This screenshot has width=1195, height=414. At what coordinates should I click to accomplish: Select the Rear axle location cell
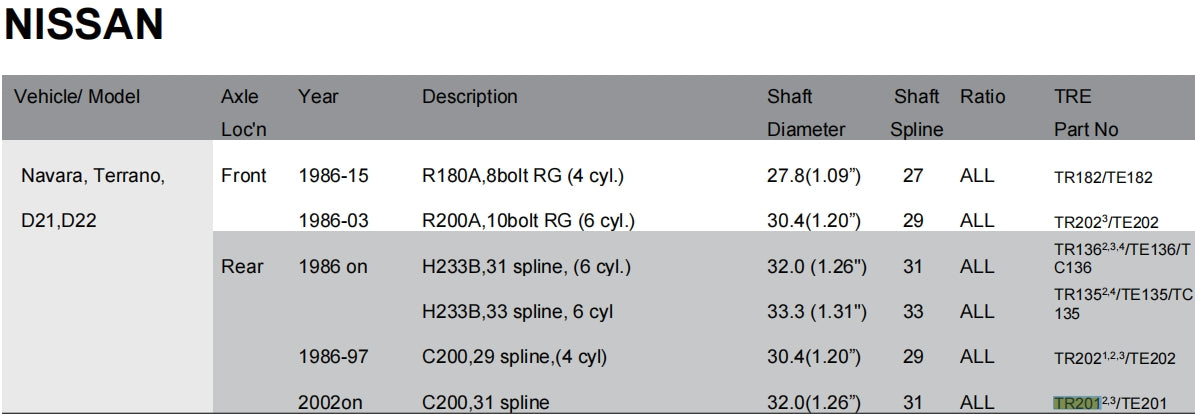tap(242, 266)
